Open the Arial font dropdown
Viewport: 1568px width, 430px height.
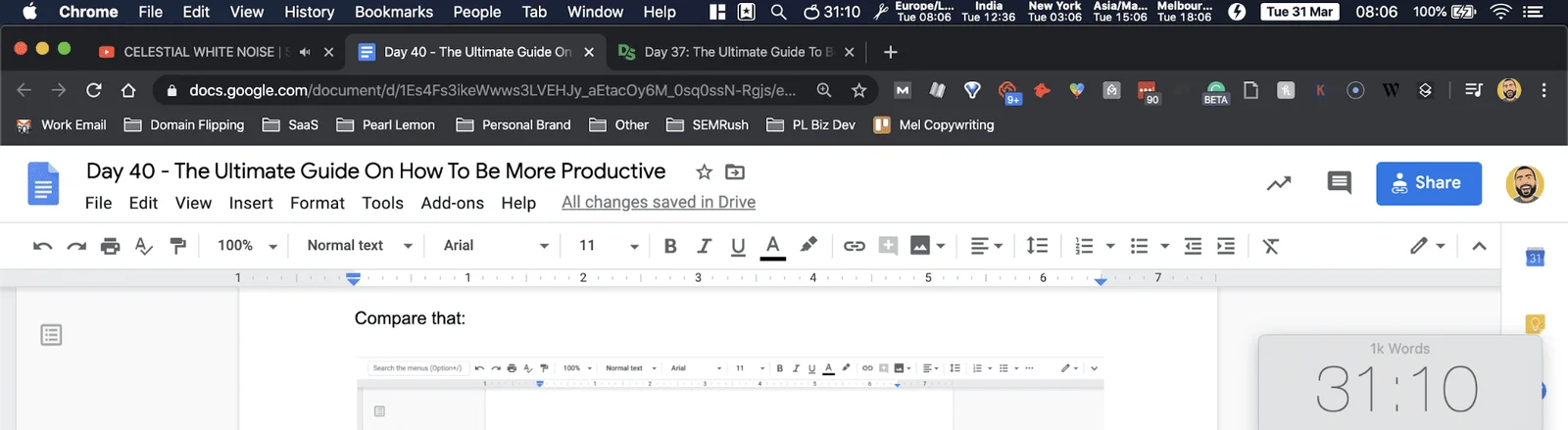click(x=496, y=246)
